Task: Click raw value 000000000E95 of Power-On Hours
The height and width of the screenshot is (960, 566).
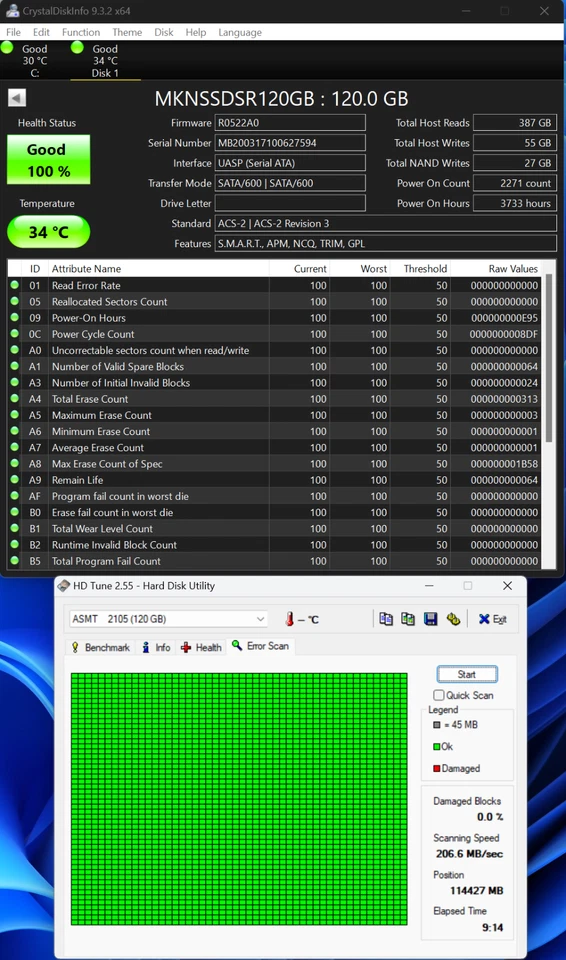Action: [504, 318]
